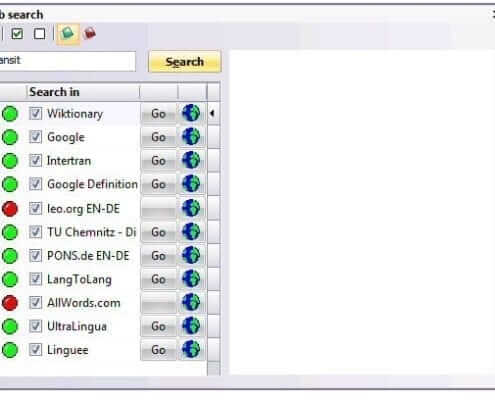495x400 pixels.
Task: Select the UltraLingua engine name
Action: [77, 326]
